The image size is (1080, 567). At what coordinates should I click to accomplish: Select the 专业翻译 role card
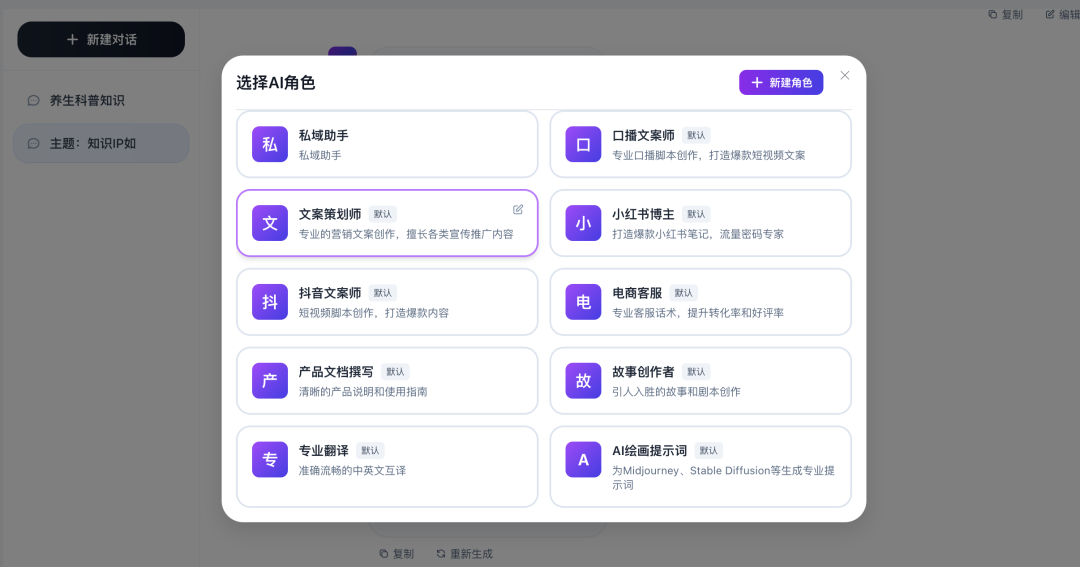387,467
